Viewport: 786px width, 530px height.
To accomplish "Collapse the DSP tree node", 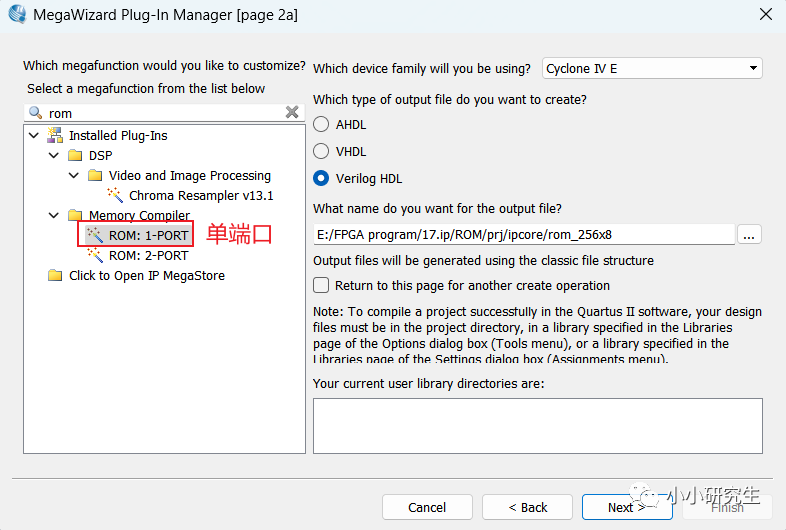I will [x=54, y=155].
